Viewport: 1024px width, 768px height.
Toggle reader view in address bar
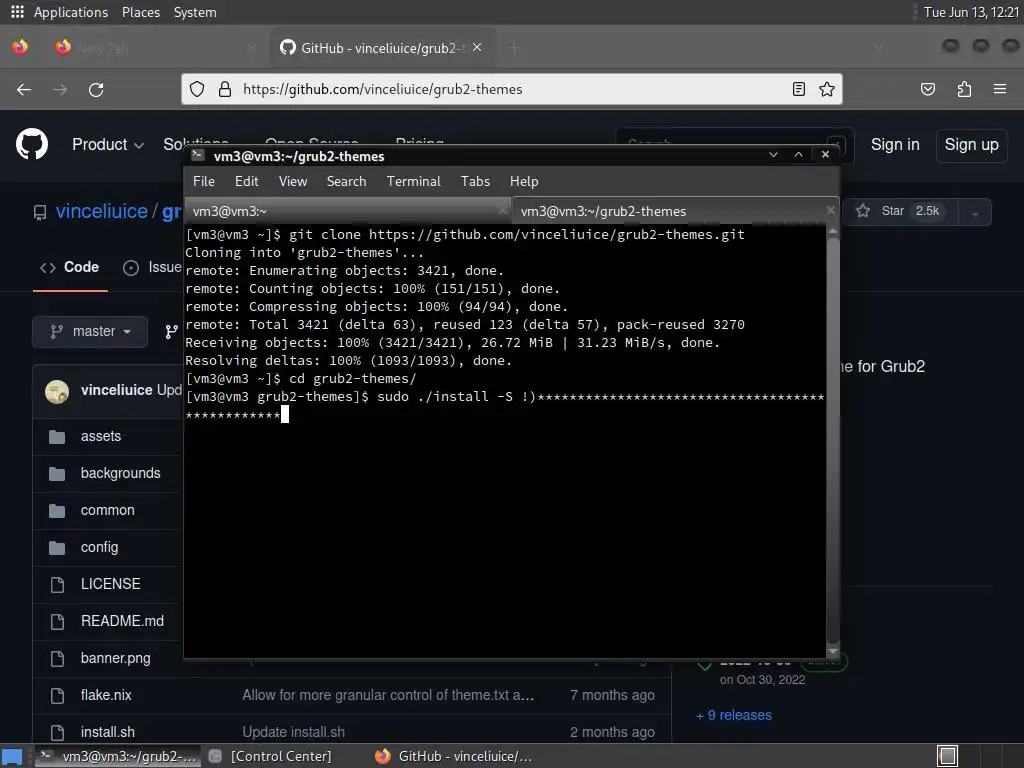(799, 89)
